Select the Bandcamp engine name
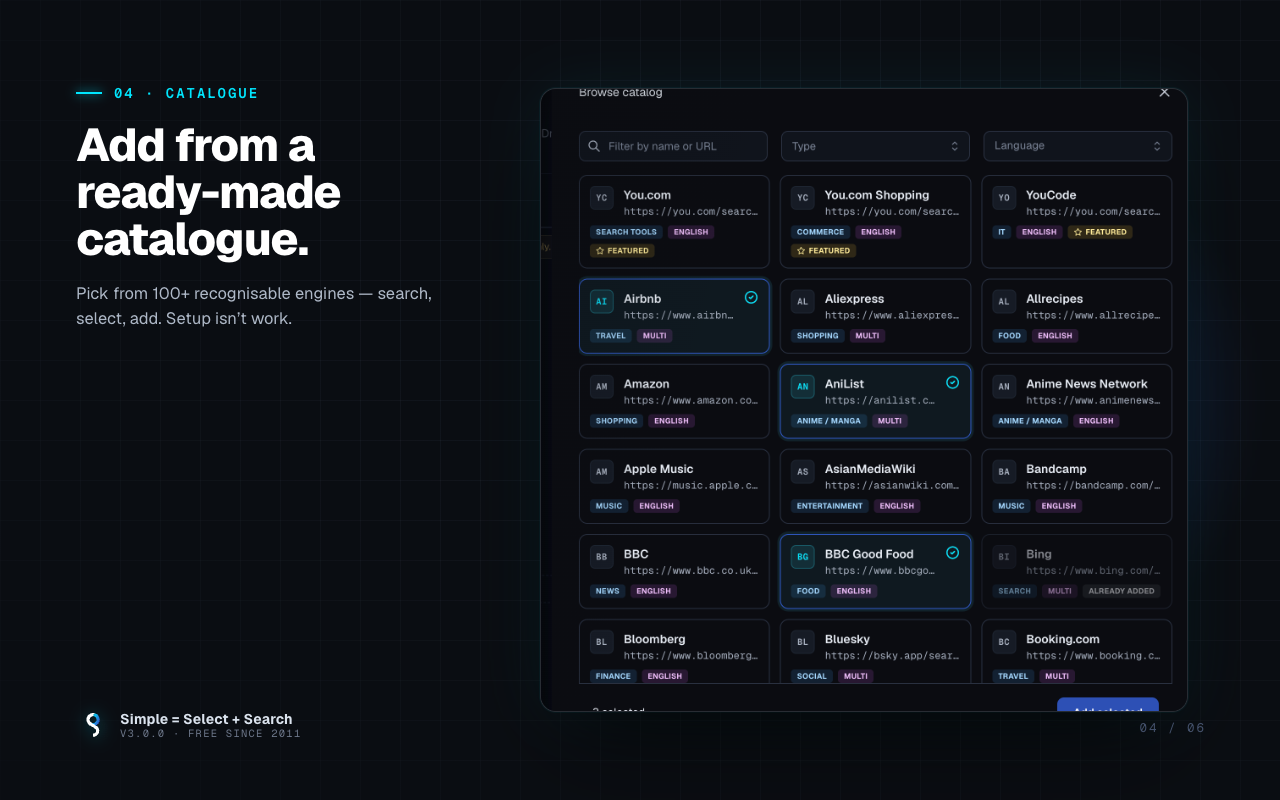The width and height of the screenshot is (1280, 800). coord(1056,469)
